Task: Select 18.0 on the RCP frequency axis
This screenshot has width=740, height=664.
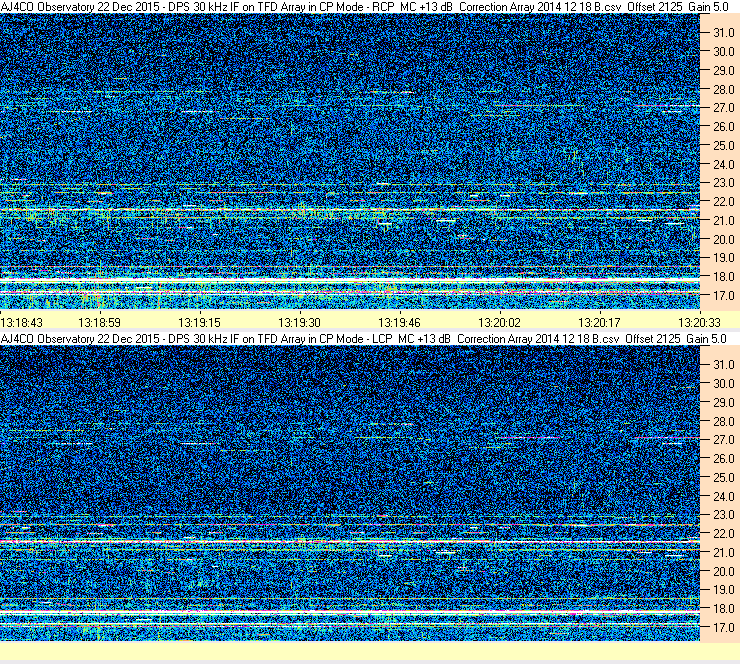Action: click(x=723, y=277)
